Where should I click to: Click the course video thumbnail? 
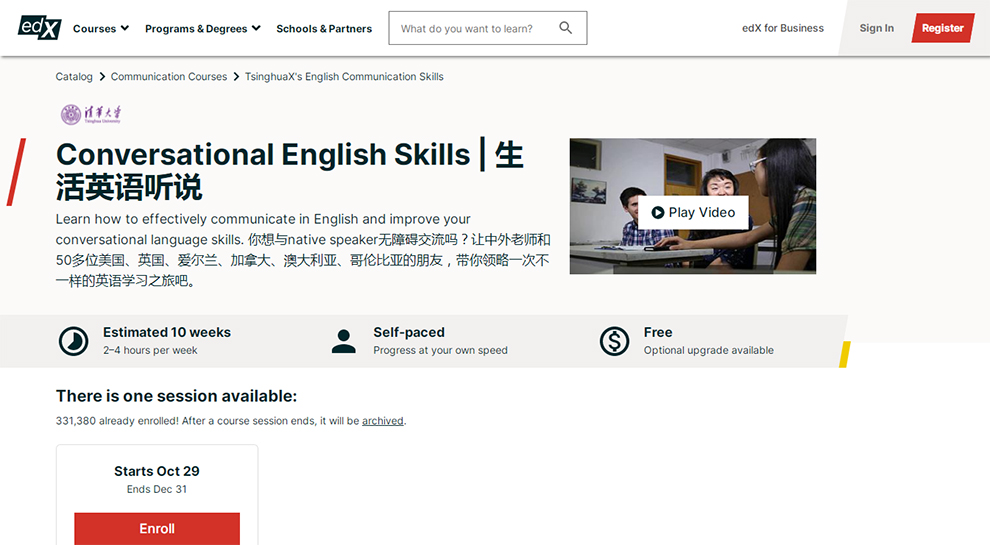pos(693,206)
